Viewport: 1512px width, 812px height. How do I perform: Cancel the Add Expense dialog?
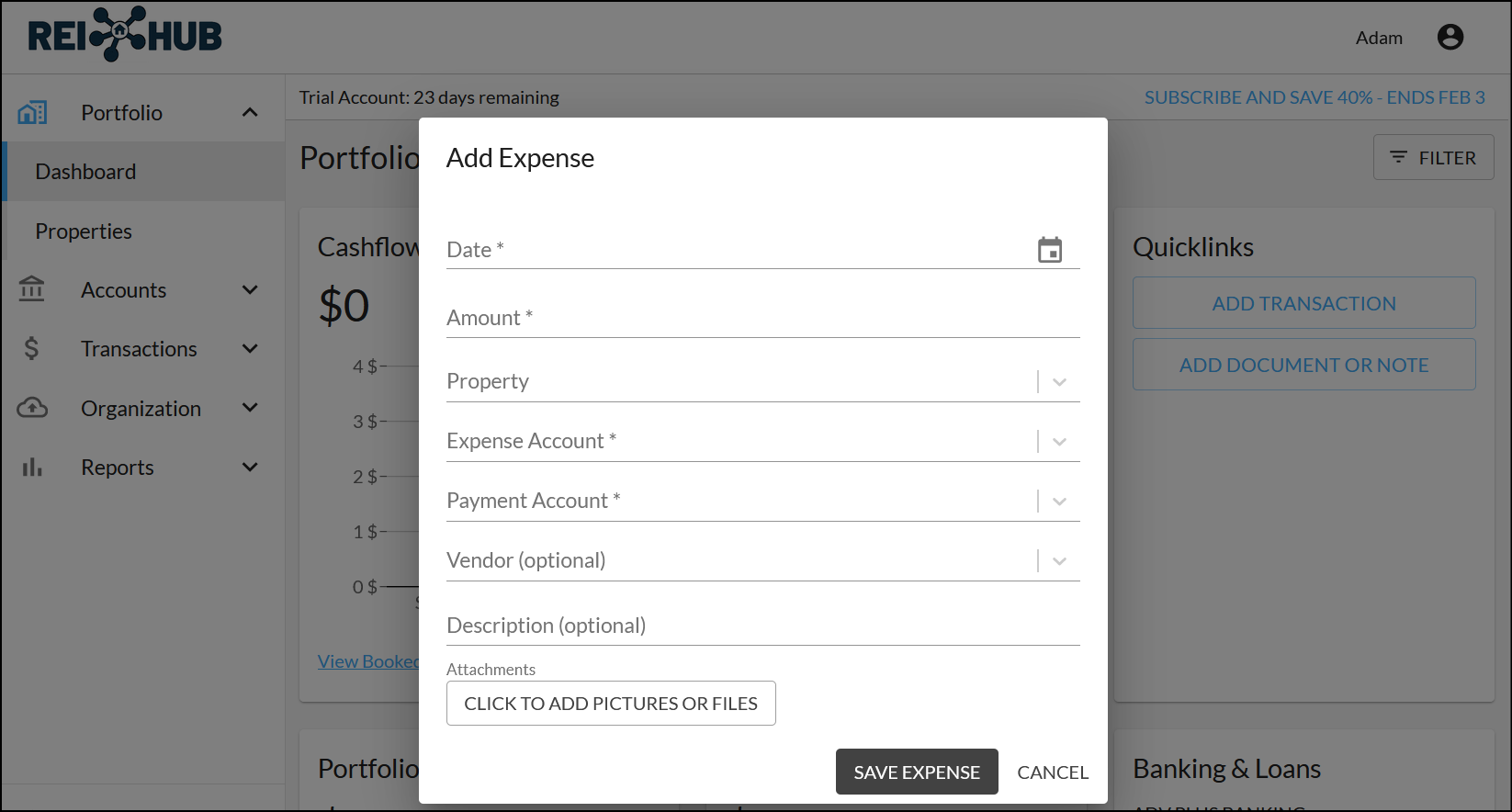1053,773
